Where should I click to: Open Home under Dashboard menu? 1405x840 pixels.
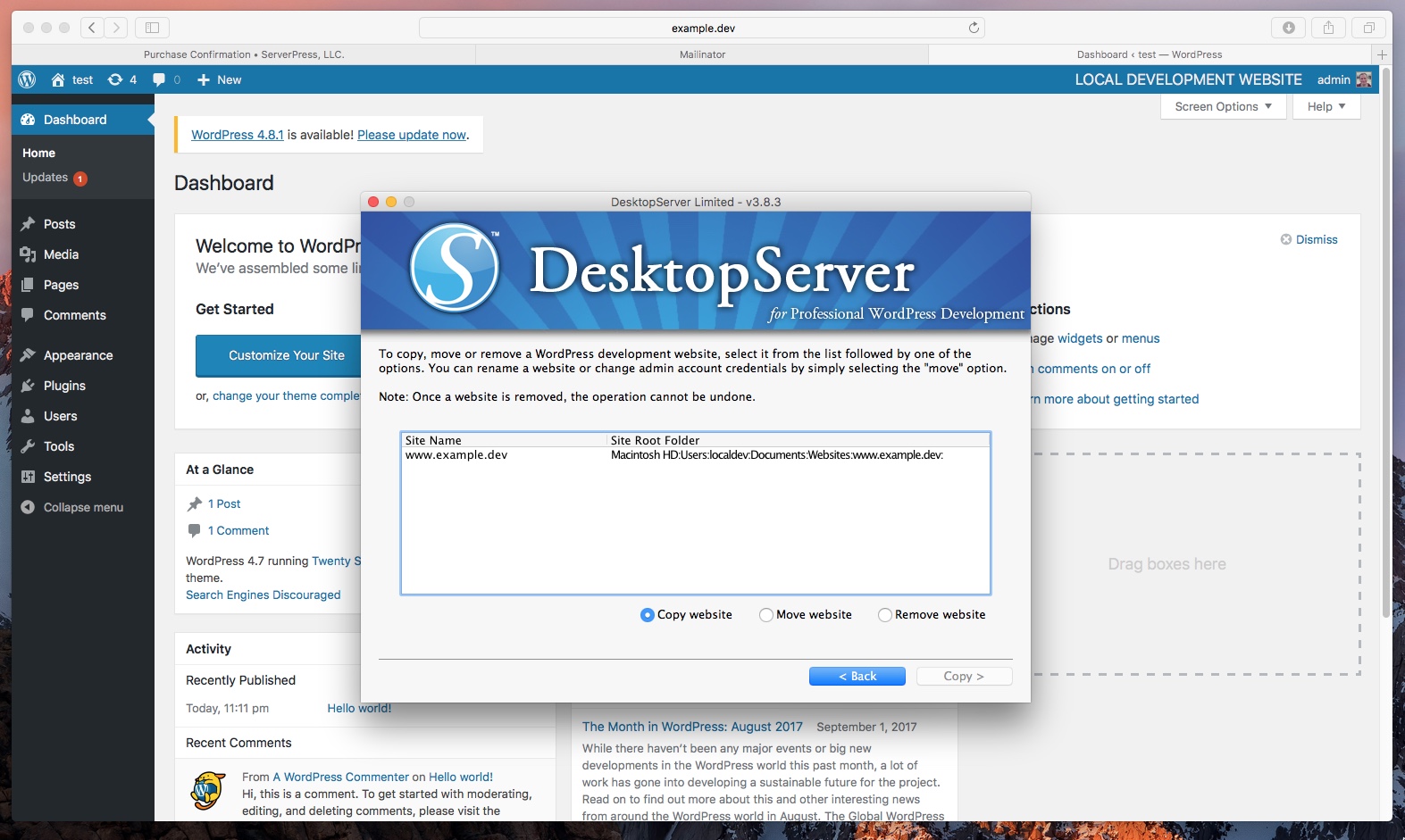click(x=39, y=153)
